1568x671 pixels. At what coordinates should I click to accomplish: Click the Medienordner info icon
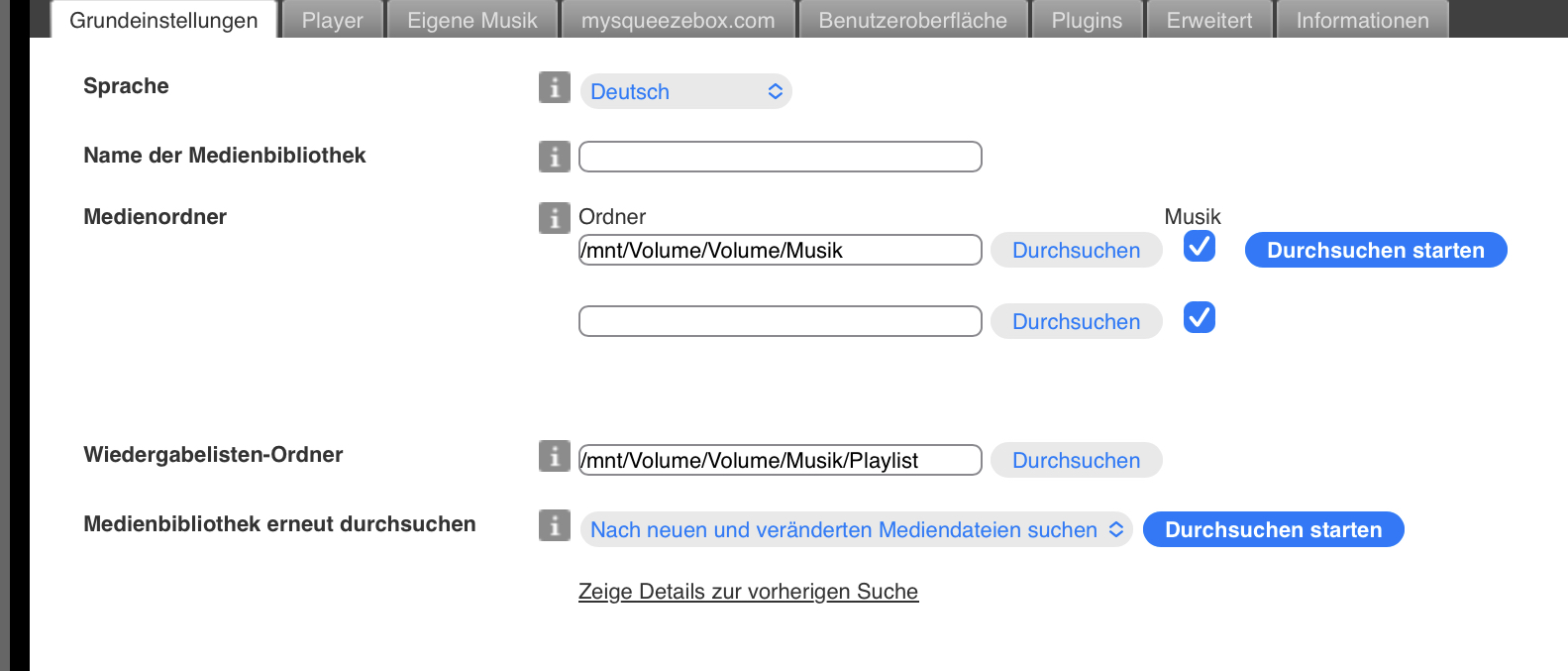(x=555, y=218)
